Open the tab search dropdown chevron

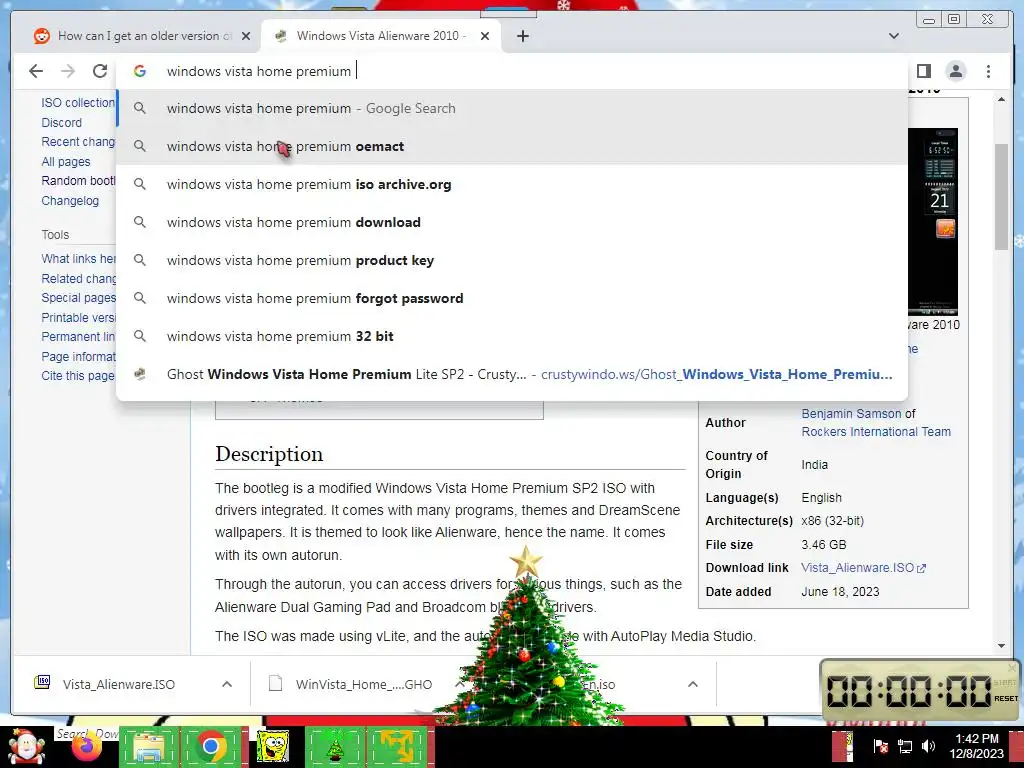pyautogui.click(x=894, y=36)
